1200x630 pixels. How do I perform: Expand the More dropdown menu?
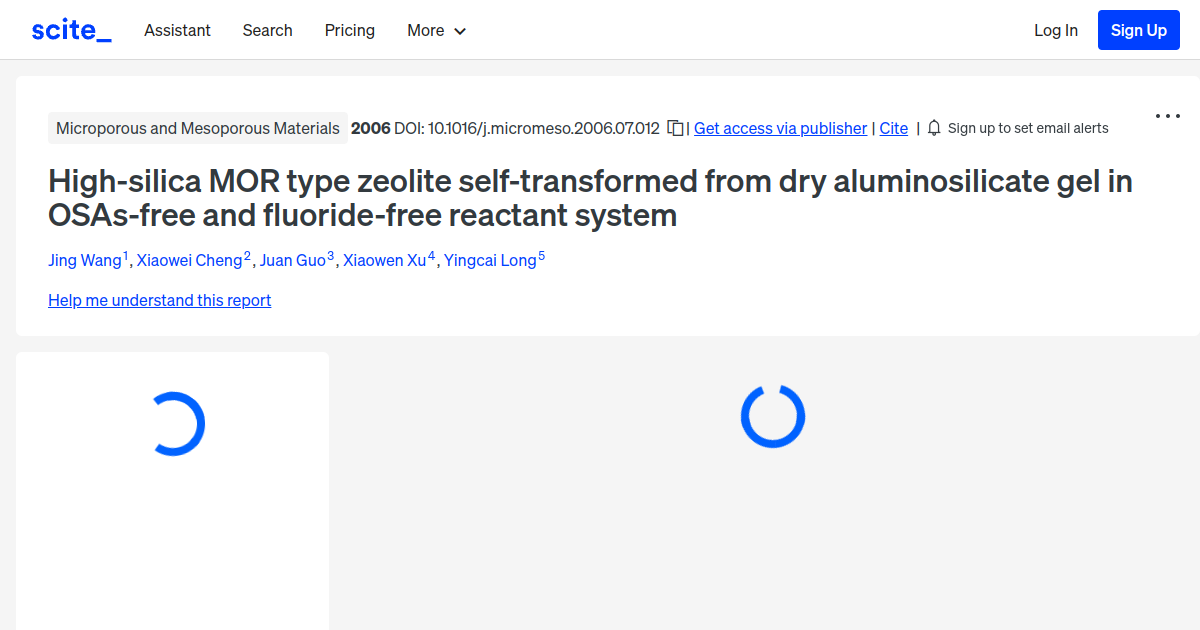(437, 30)
